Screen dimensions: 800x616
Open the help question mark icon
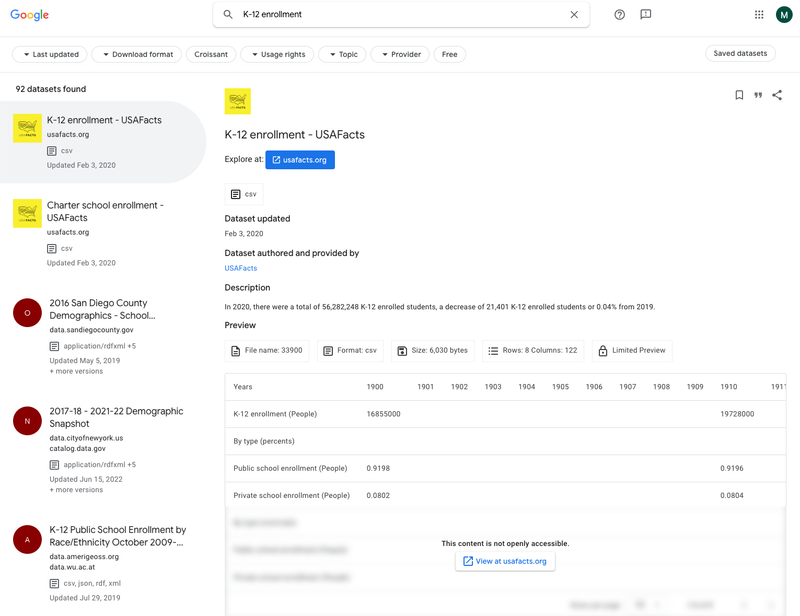click(x=620, y=15)
